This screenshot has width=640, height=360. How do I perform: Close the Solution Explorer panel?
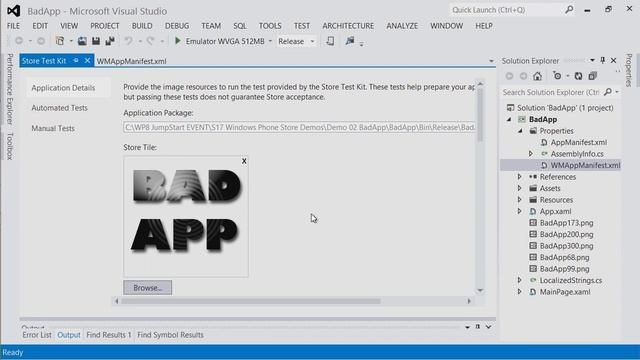pyautogui.click(x=613, y=60)
